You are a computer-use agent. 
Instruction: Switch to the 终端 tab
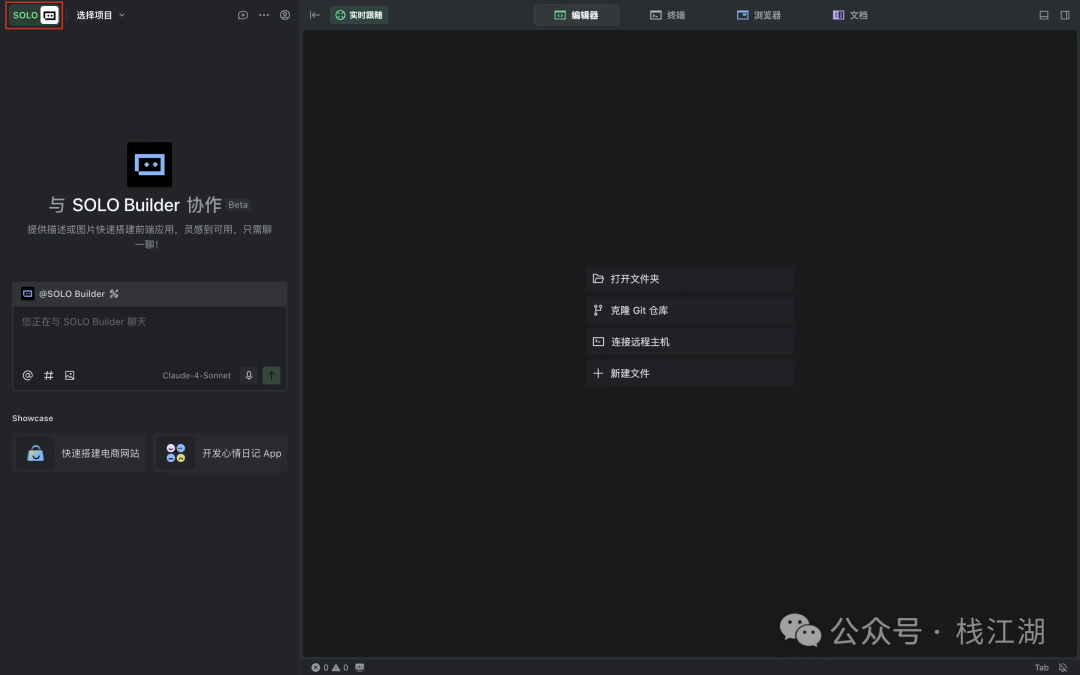[x=667, y=15]
